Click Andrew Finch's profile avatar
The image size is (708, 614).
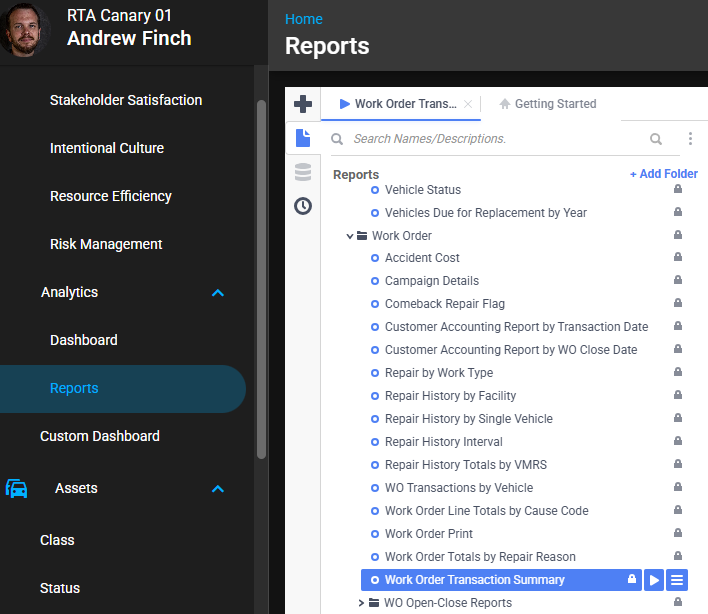[x=27, y=31]
